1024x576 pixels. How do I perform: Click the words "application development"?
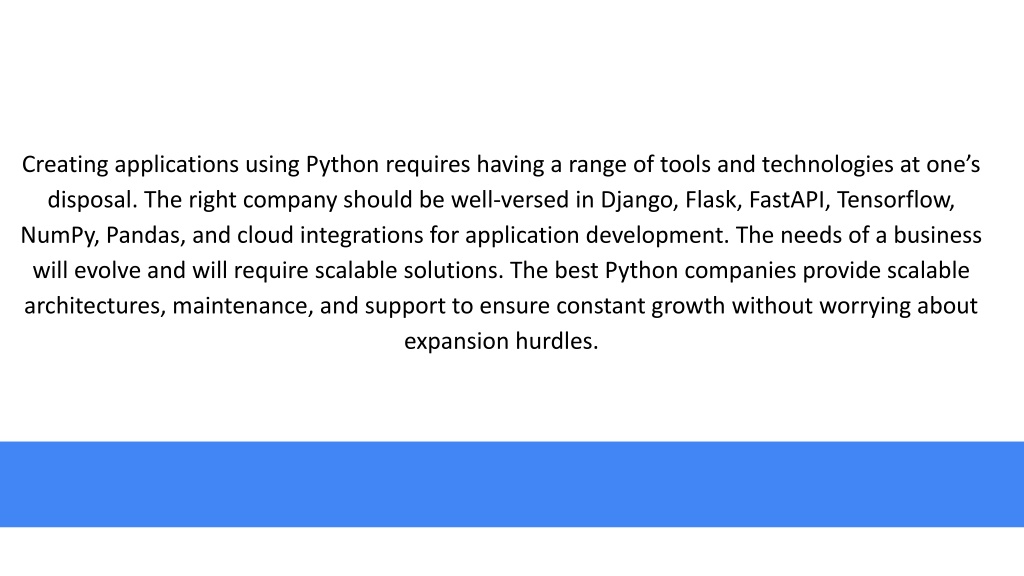(x=596, y=235)
